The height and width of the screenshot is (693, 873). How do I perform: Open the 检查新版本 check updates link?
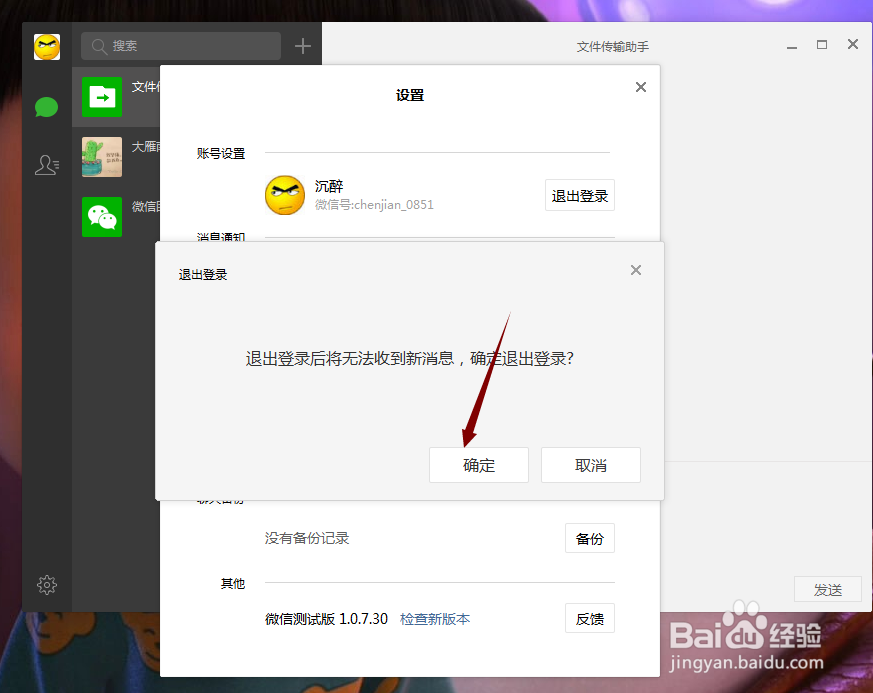point(437,618)
